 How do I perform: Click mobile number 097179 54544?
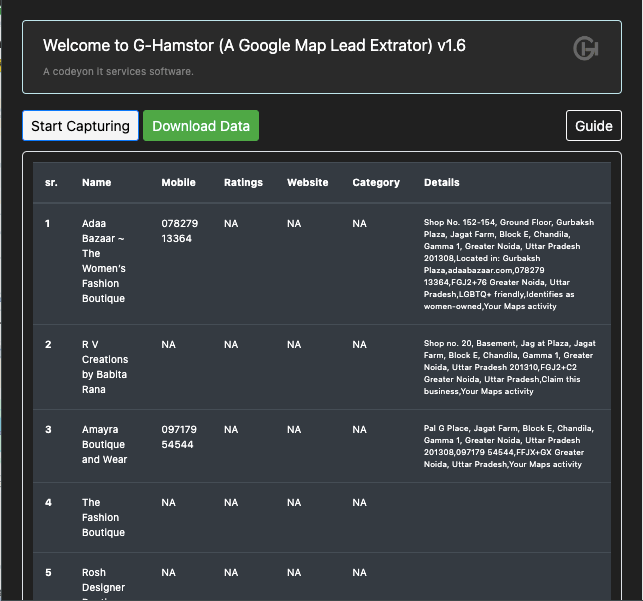coord(180,437)
